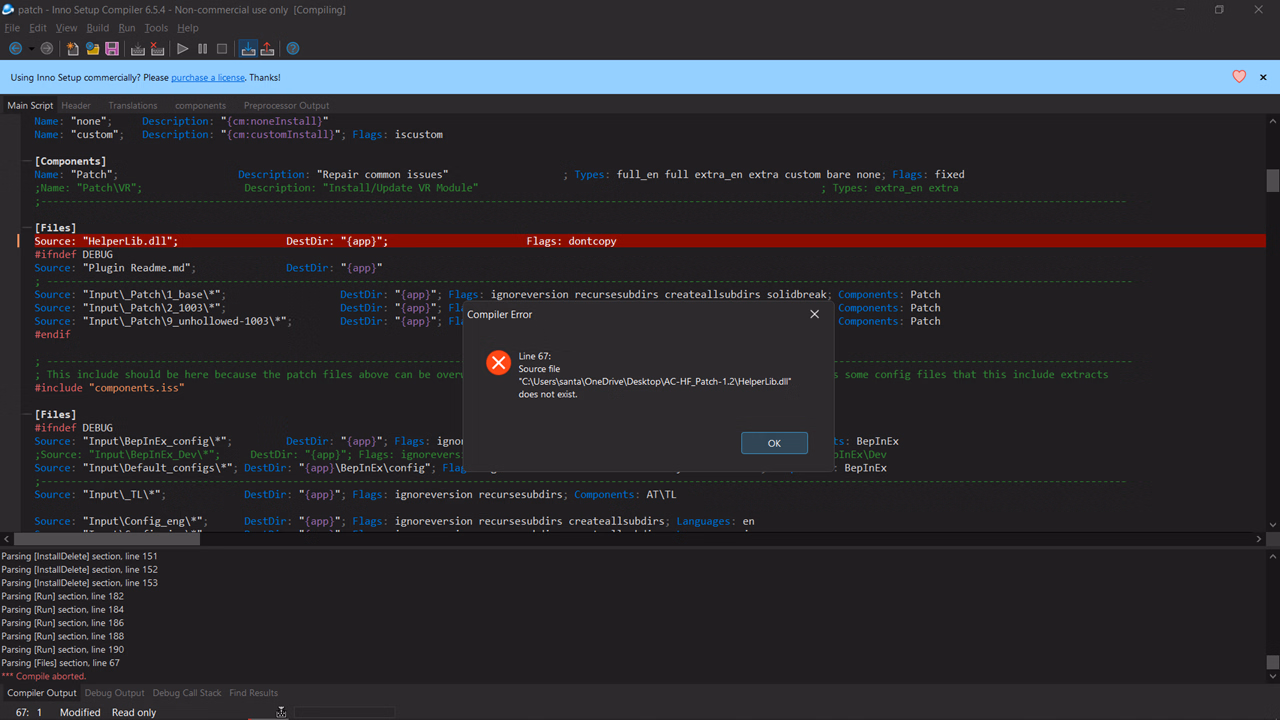The width and height of the screenshot is (1280, 720).
Task: Click the Help question mark icon
Action: coord(293,48)
